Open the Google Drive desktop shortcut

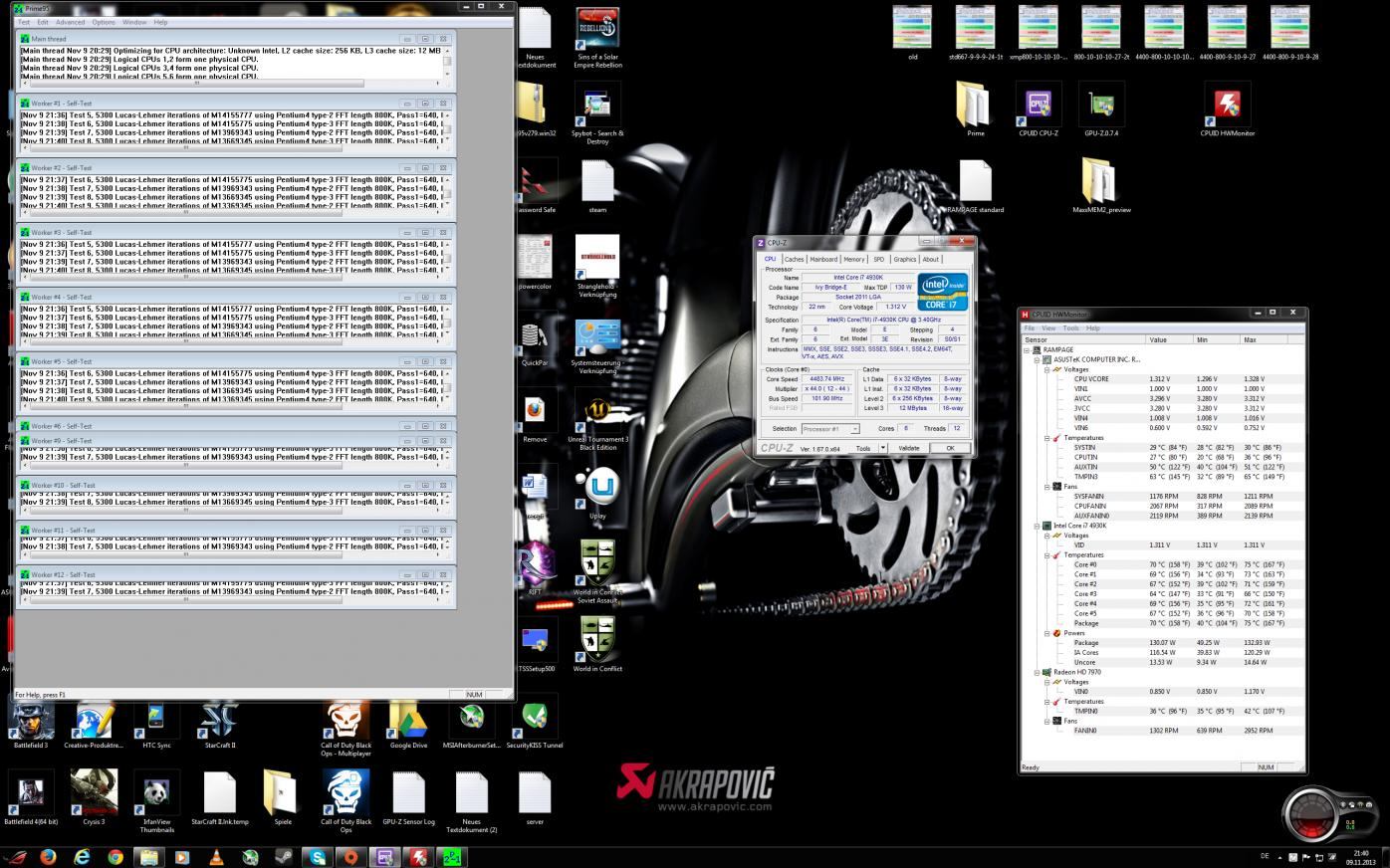[408, 721]
